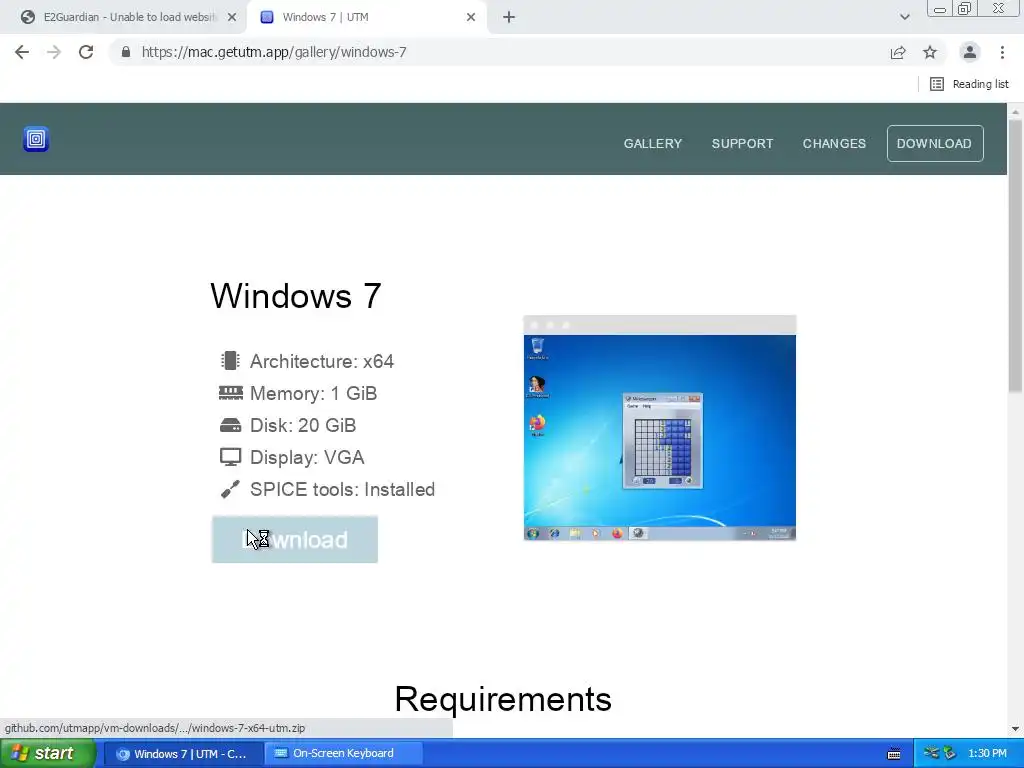Click the 'Architecture: x64' text
The width and height of the screenshot is (1024, 768).
pyautogui.click(x=322, y=361)
